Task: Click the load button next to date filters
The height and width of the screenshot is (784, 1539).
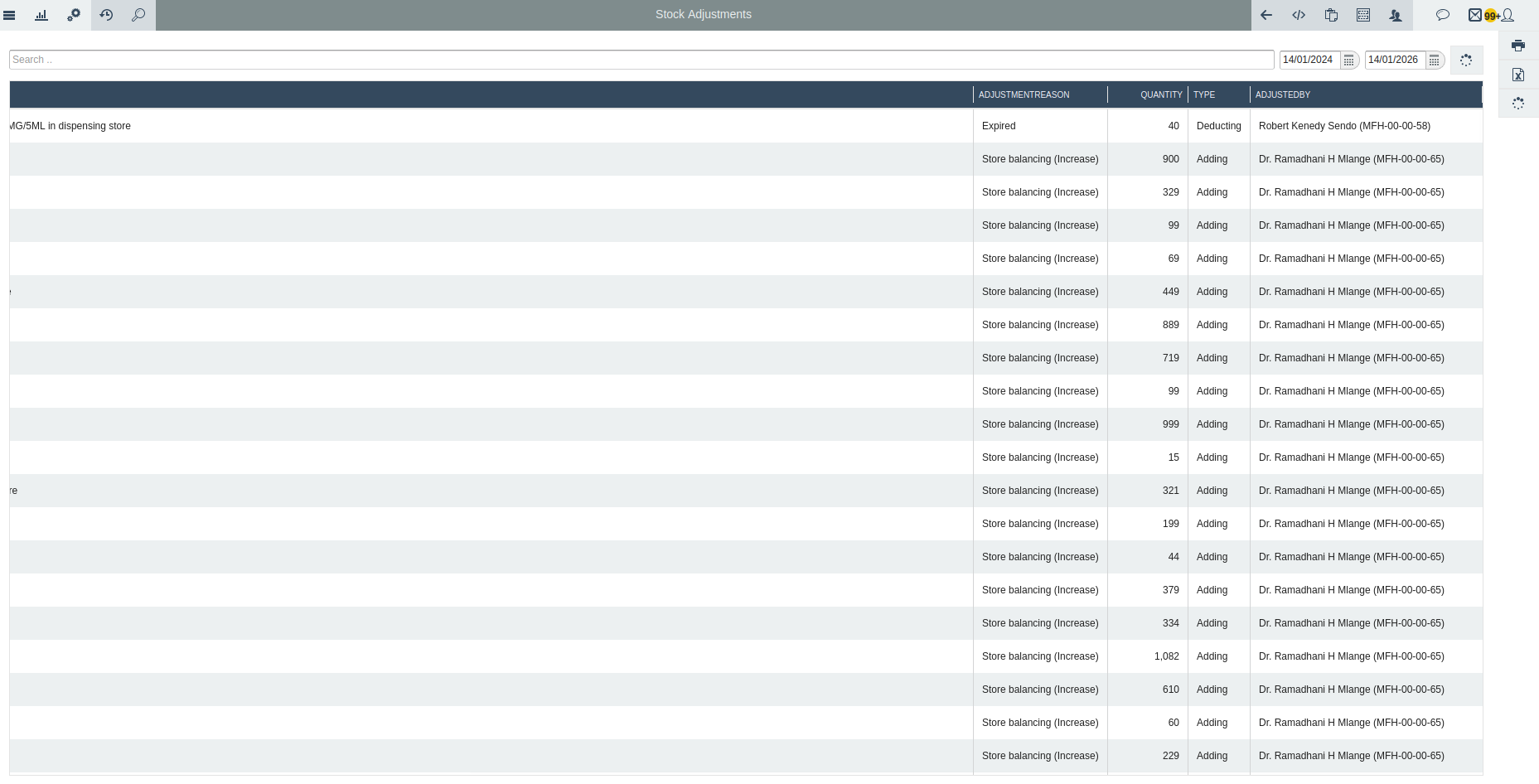Action: (x=1466, y=60)
